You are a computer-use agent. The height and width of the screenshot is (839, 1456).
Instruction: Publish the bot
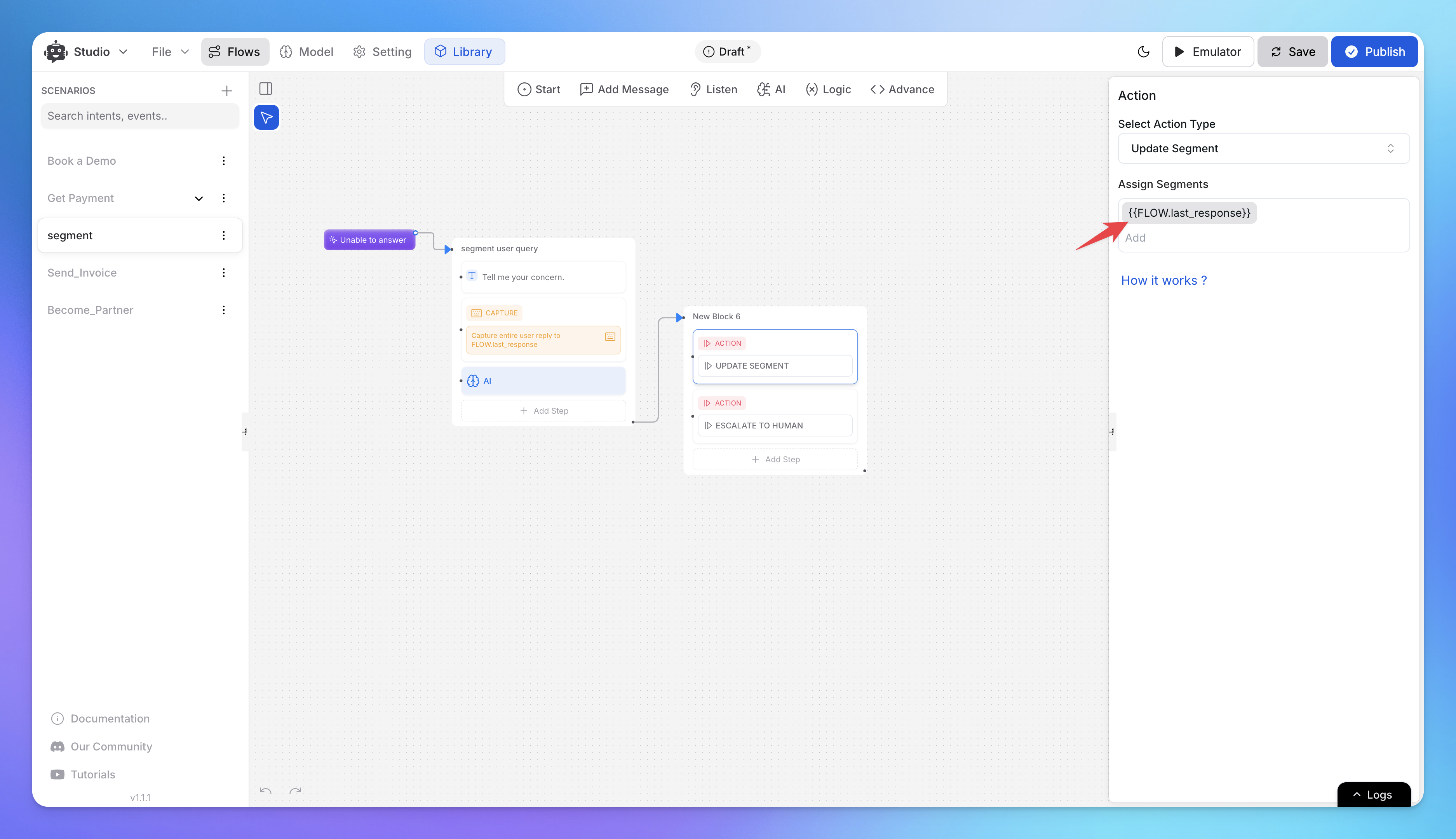1374,52
